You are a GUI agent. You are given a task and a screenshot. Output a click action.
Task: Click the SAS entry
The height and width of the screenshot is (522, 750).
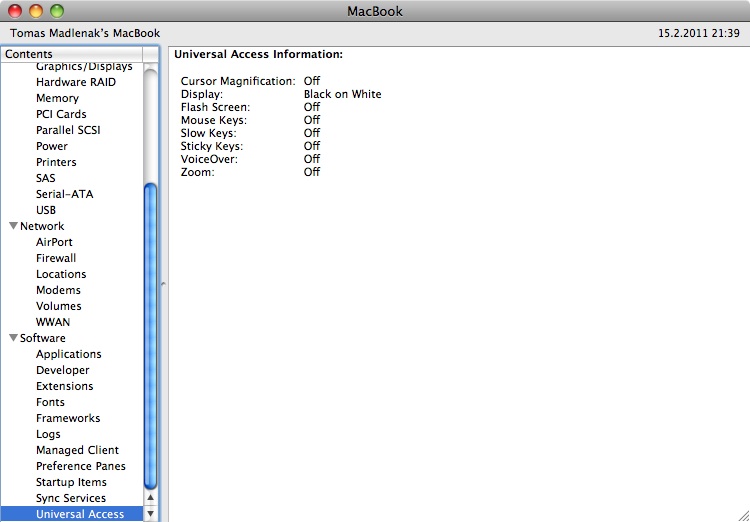pos(46,178)
